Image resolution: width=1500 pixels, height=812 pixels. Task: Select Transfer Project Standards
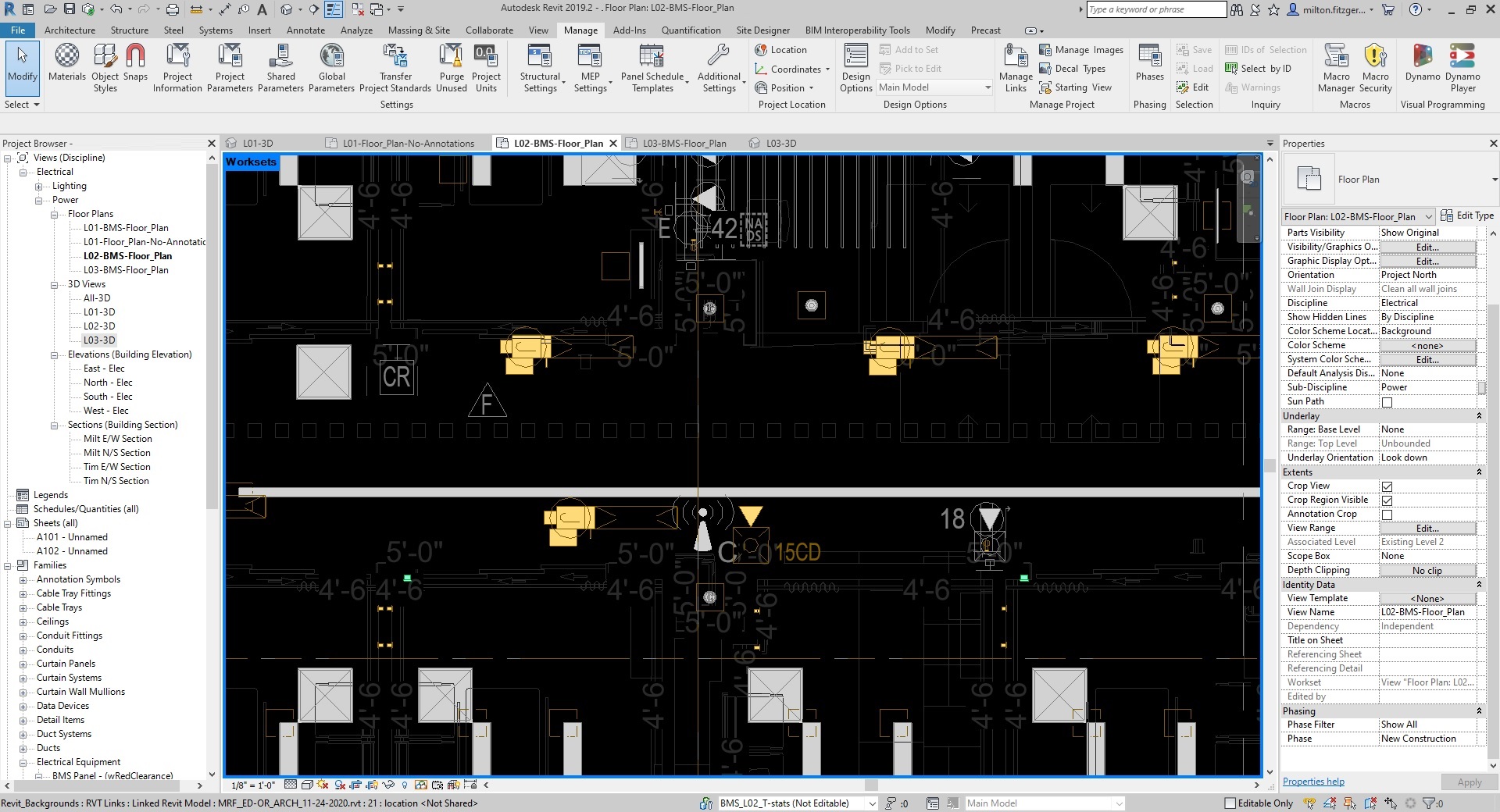pyautogui.click(x=395, y=68)
